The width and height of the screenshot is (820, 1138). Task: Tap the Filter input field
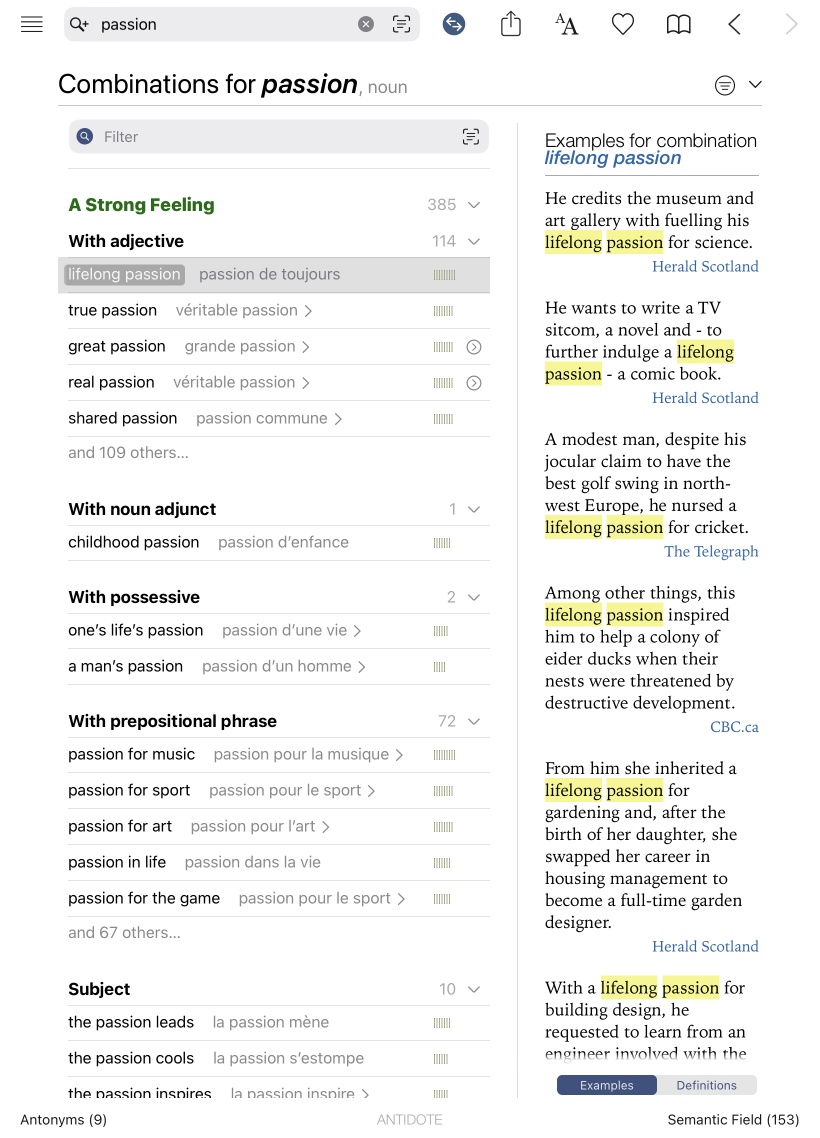pos(270,137)
